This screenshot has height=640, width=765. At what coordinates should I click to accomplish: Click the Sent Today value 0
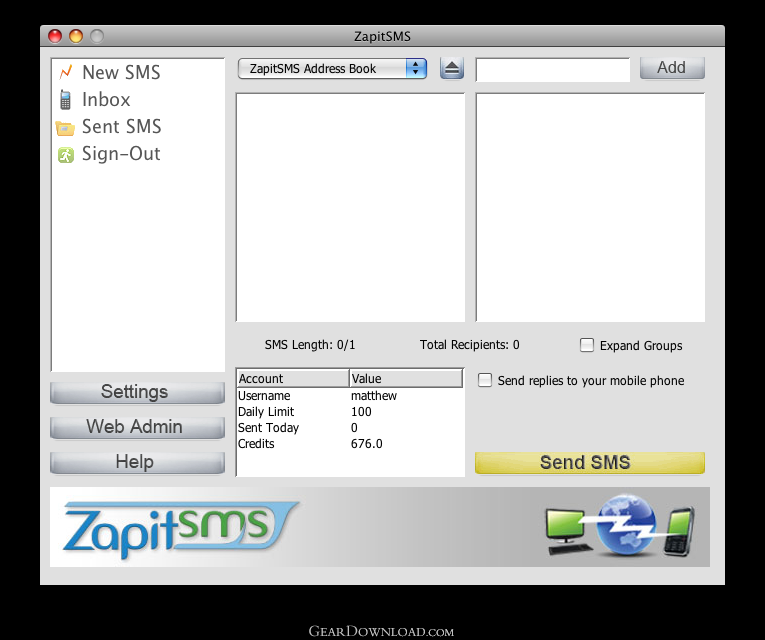coord(354,428)
